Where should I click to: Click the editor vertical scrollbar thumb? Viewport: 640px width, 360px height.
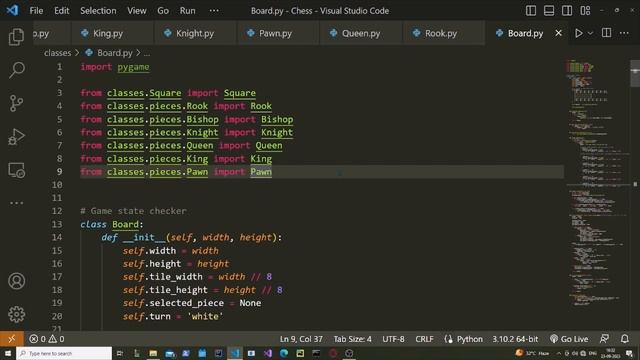[x=635, y=73]
